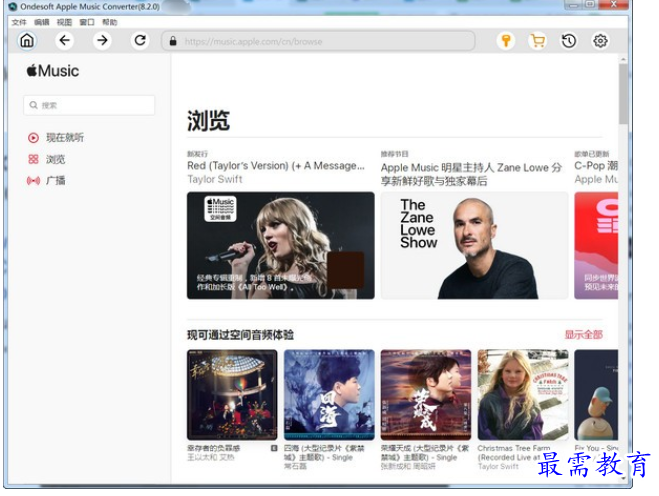This screenshot has height=496, width=659.
Task: Open the Taylor Swift Red banner image
Action: pos(281,245)
